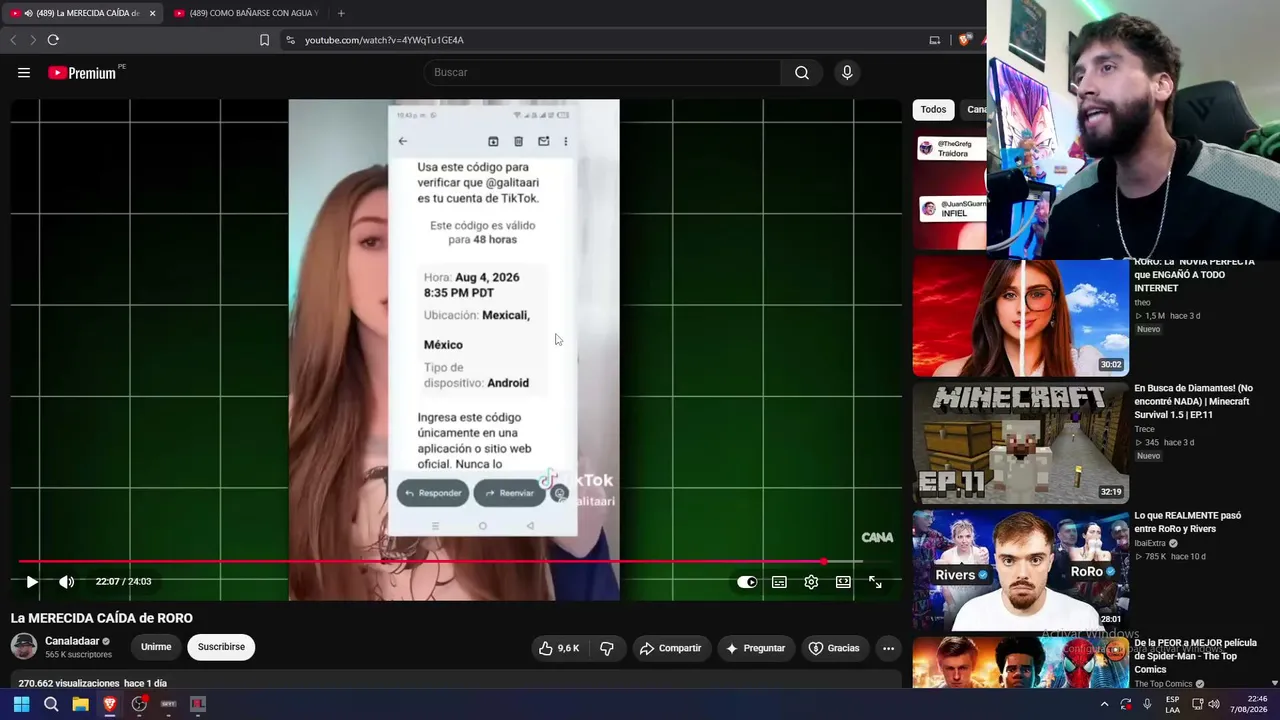Open the cast media icon in address bar
Image resolution: width=1280 pixels, height=720 pixels.
935,40
